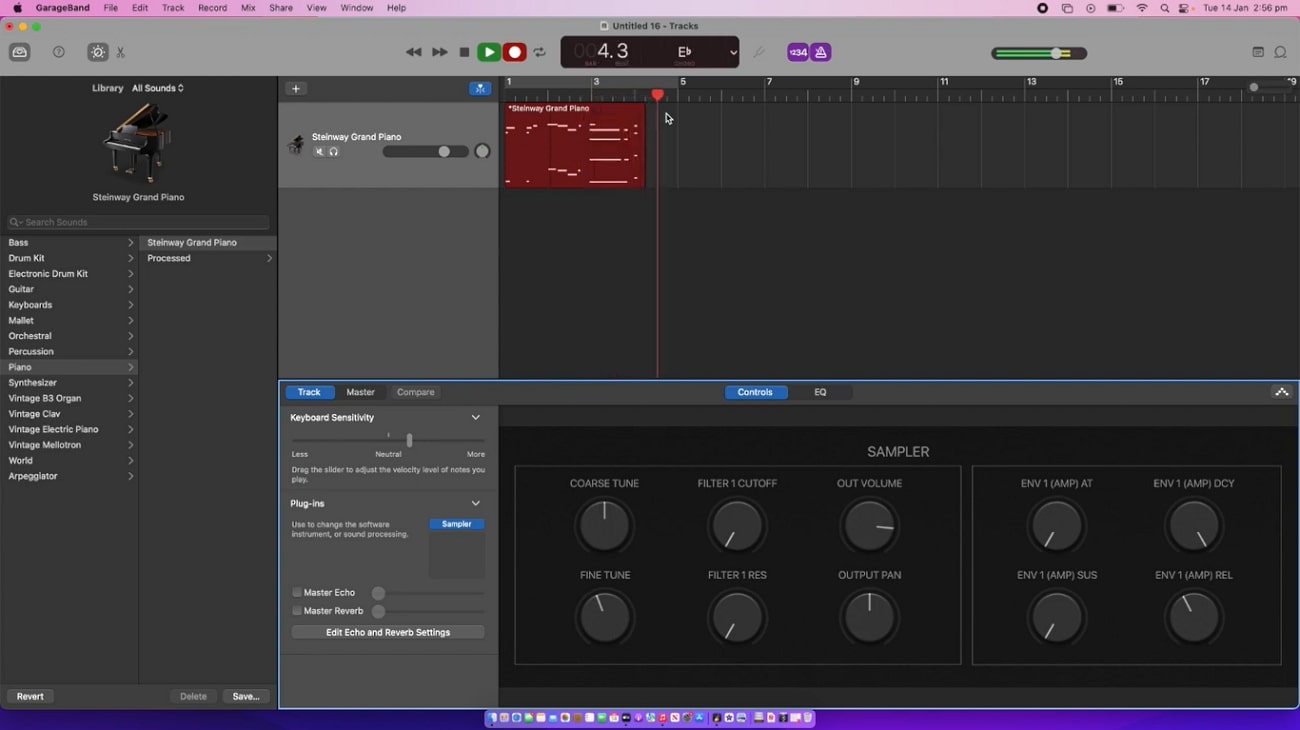Image resolution: width=1300 pixels, height=730 pixels.
Task: Mute the Steinway Grand Piano track
Action: coord(320,152)
